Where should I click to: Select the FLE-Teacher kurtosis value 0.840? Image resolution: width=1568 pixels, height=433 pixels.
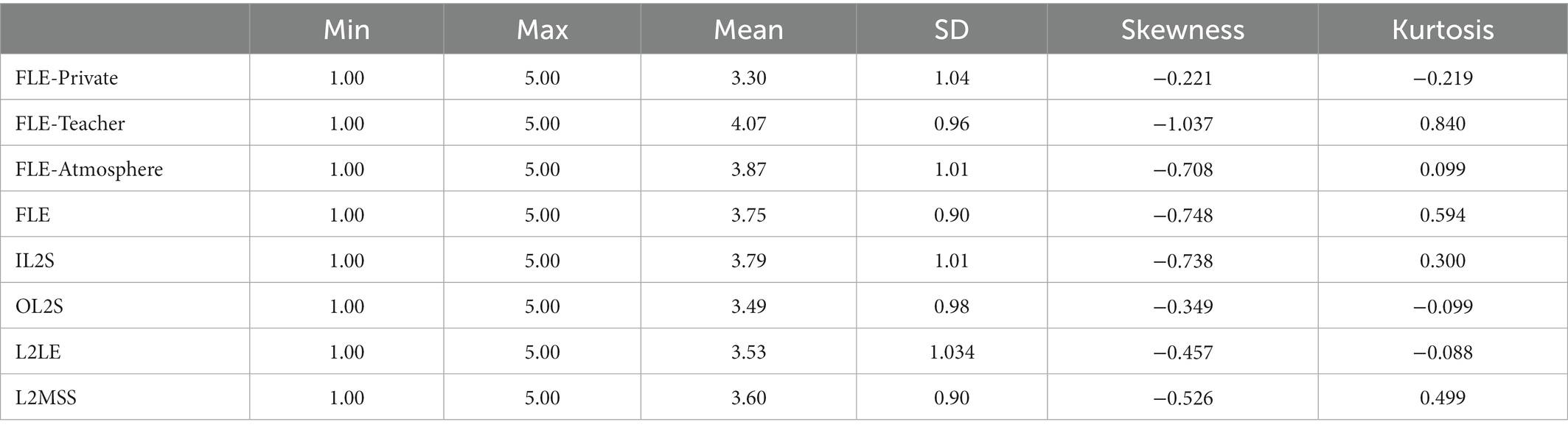[1443, 124]
